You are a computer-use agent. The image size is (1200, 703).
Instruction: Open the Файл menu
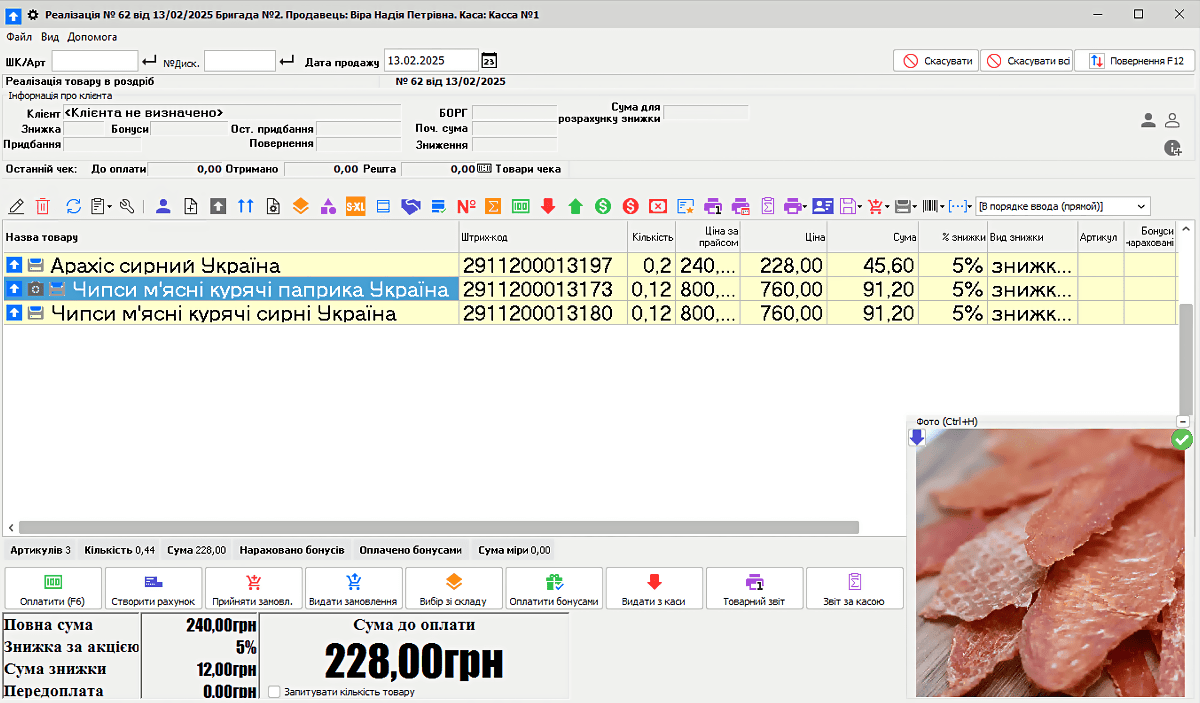point(19,37)
